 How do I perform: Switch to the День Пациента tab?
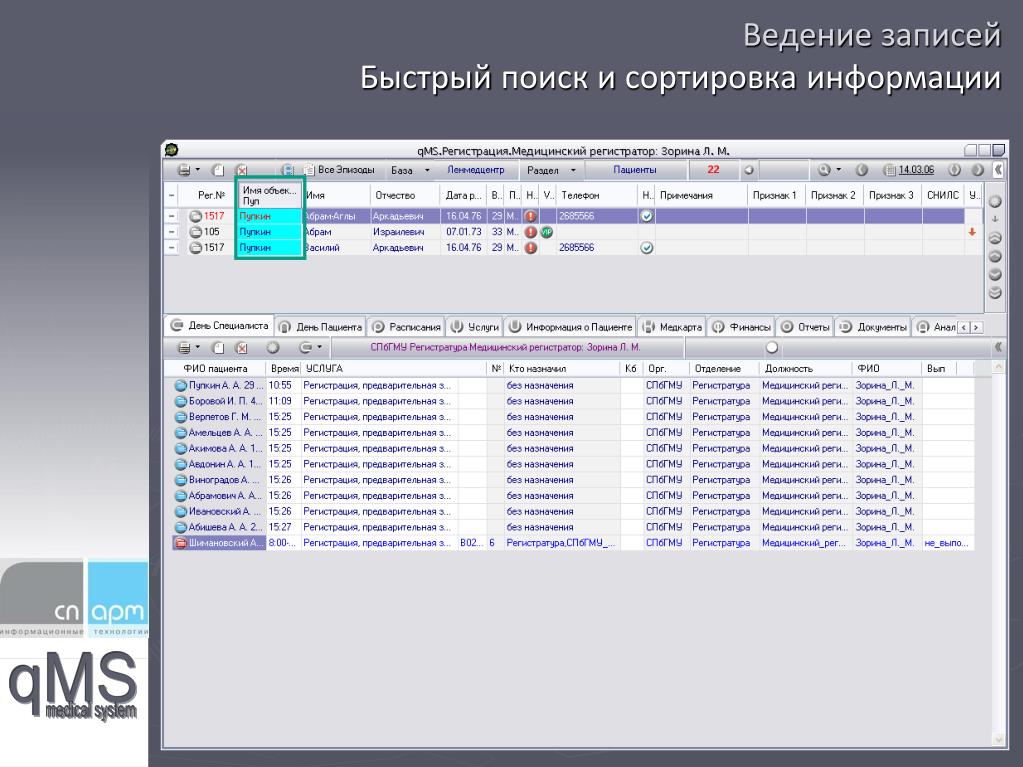(320, 327)
